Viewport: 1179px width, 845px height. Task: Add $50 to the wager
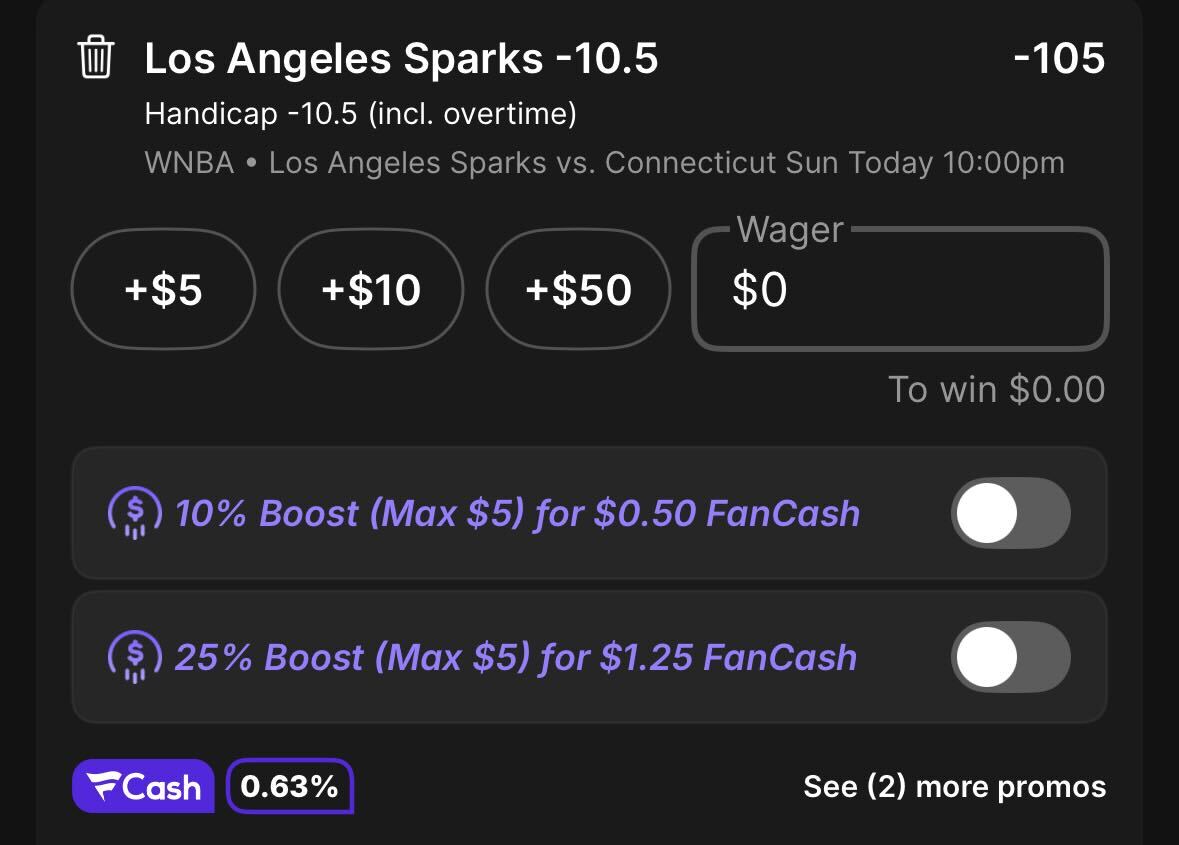point(578,289)
